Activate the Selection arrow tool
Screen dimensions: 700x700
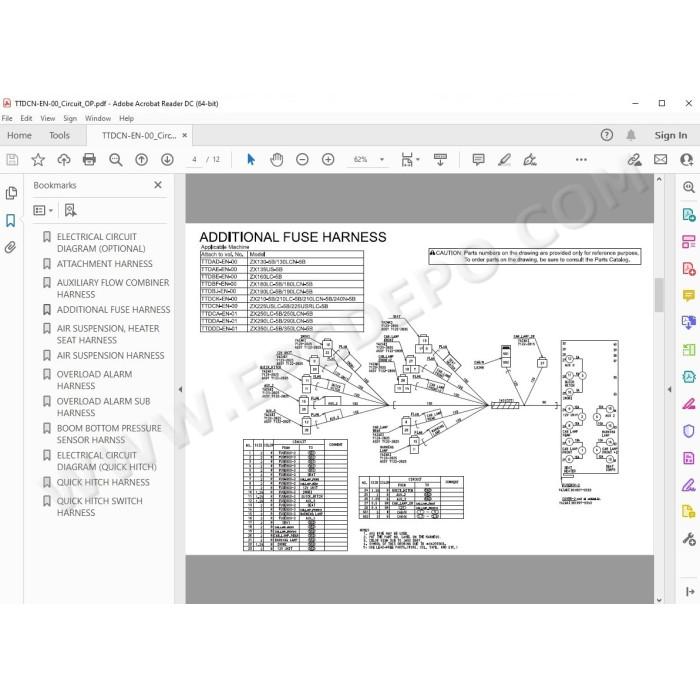click(x=251, y=159)
